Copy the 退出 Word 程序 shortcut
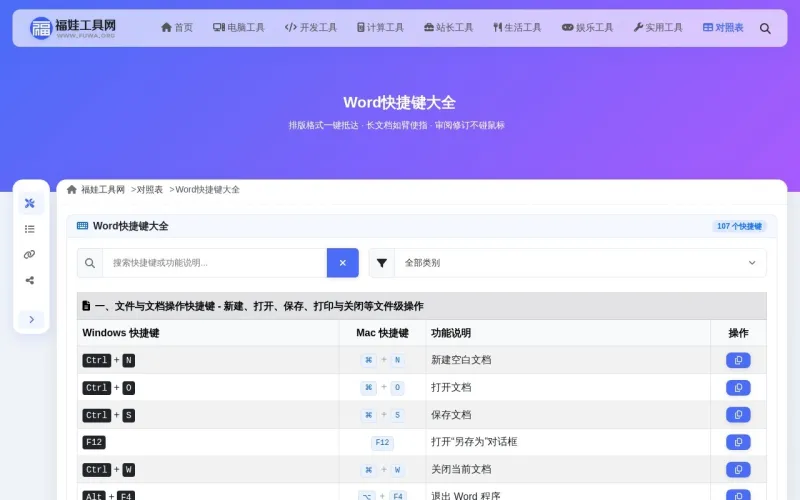This screenshot has width=800, height=500. (x=738, y=495)
